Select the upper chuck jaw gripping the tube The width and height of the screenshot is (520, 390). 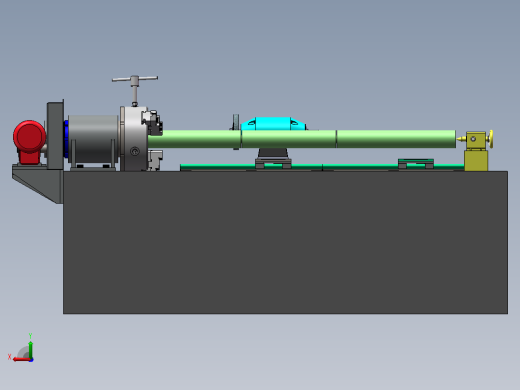(x=153, y=122)
